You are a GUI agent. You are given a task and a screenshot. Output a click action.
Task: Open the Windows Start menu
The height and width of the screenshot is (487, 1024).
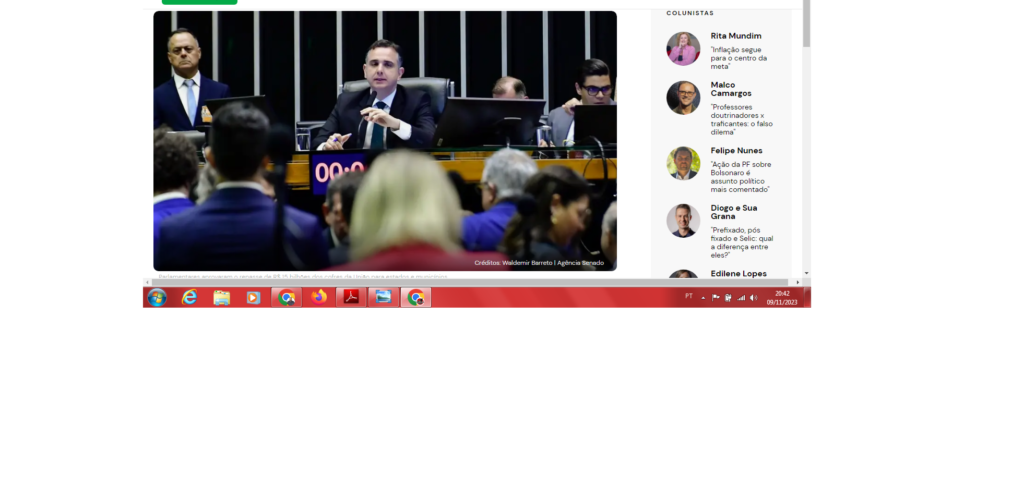(x=157, y=298)
